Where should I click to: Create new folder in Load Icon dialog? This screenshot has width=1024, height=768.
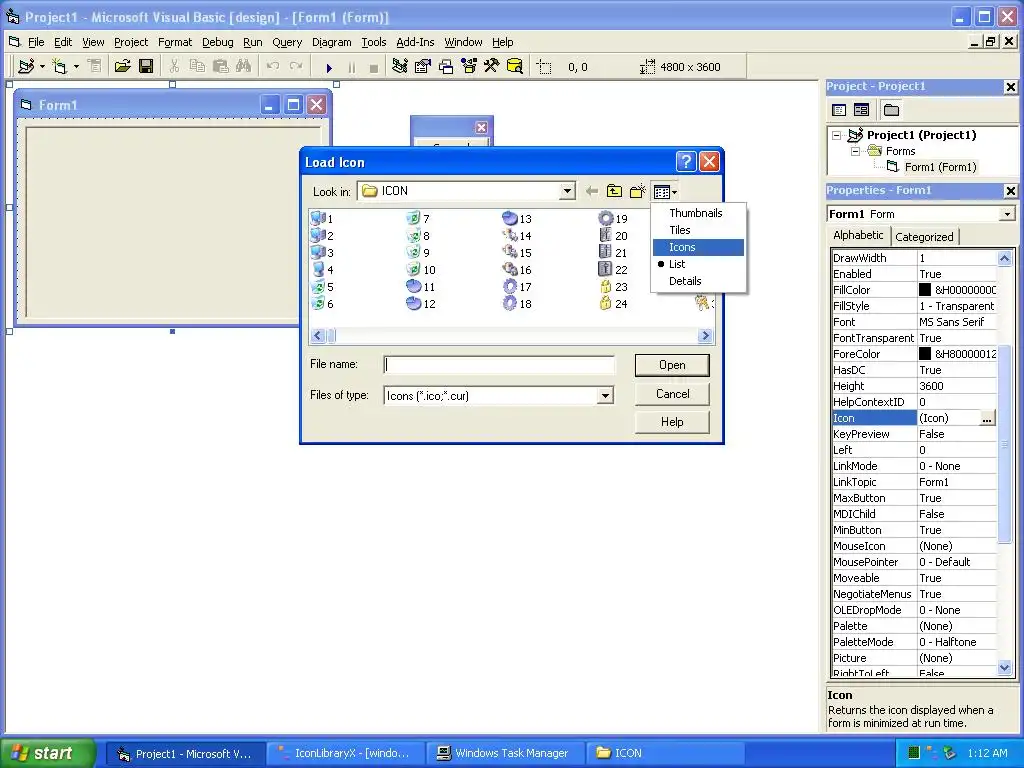[x=637, y=191]
